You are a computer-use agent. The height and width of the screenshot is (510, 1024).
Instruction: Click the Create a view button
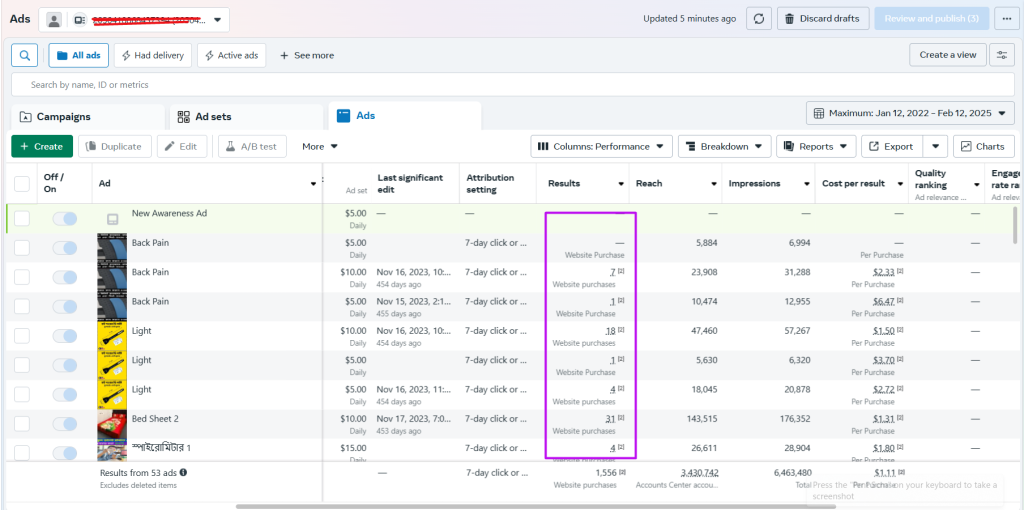(x=947, y=55)
